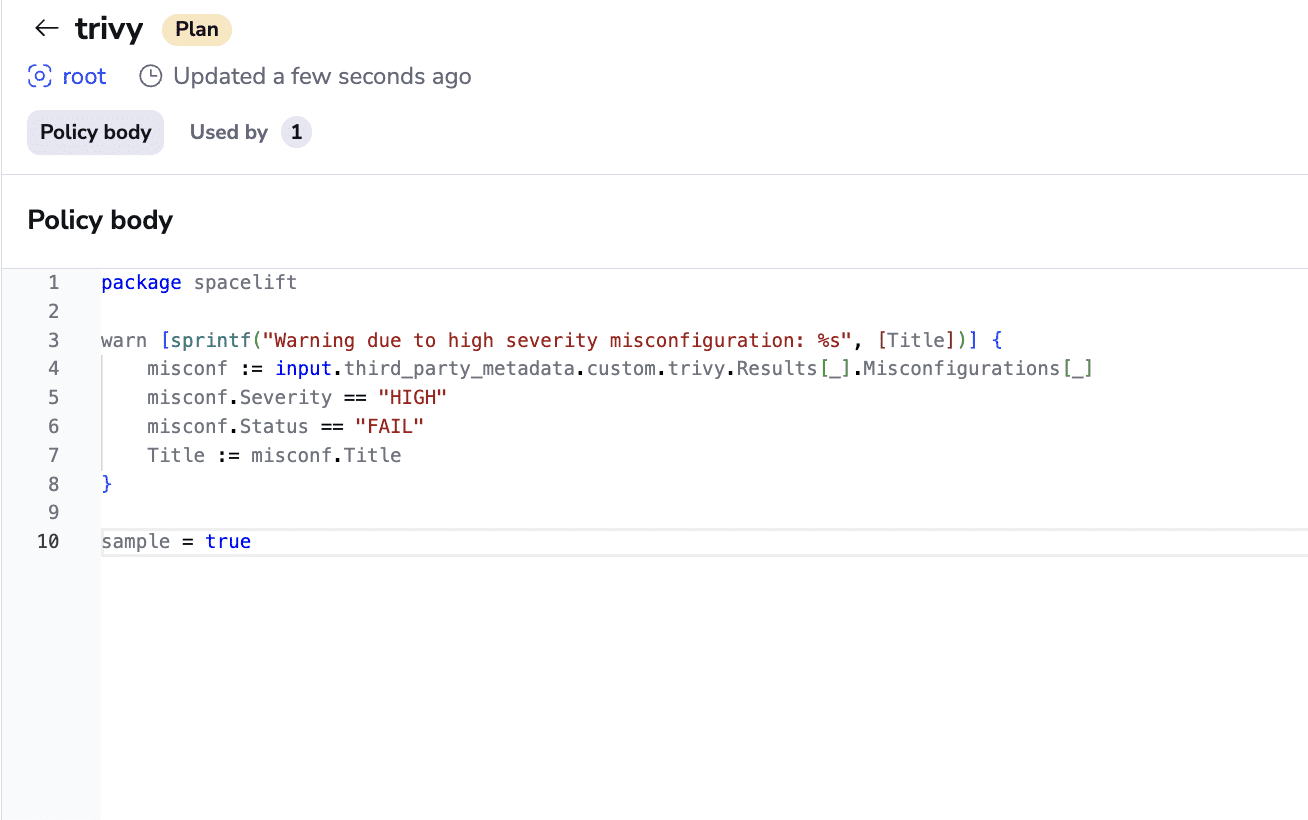Click the "FAIL" string literal
Image resolution: width=1308 pixels, height=820 pixels.
(x=389, y=427)
